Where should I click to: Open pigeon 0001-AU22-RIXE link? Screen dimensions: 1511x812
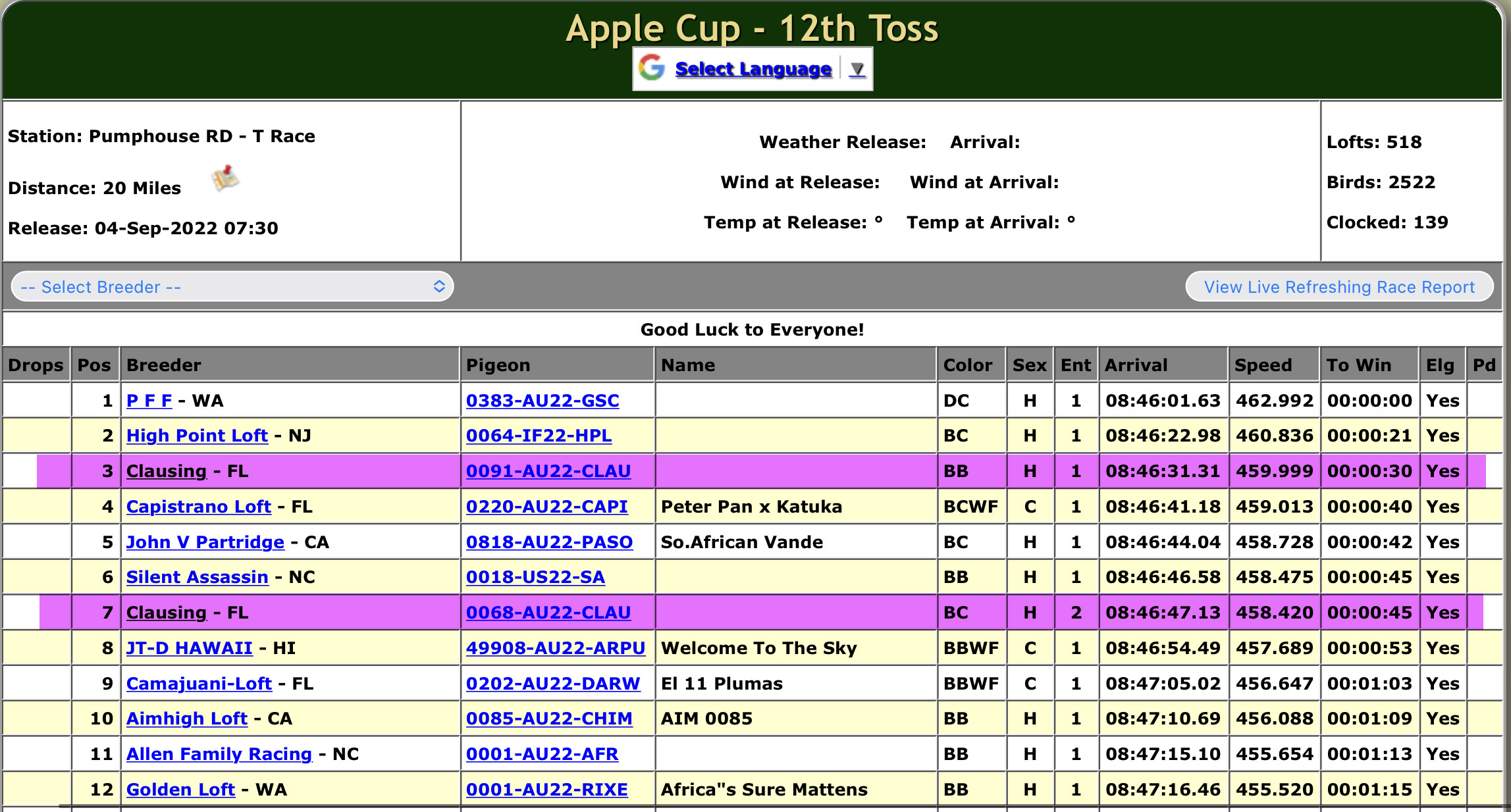click(x=546, y=790)
